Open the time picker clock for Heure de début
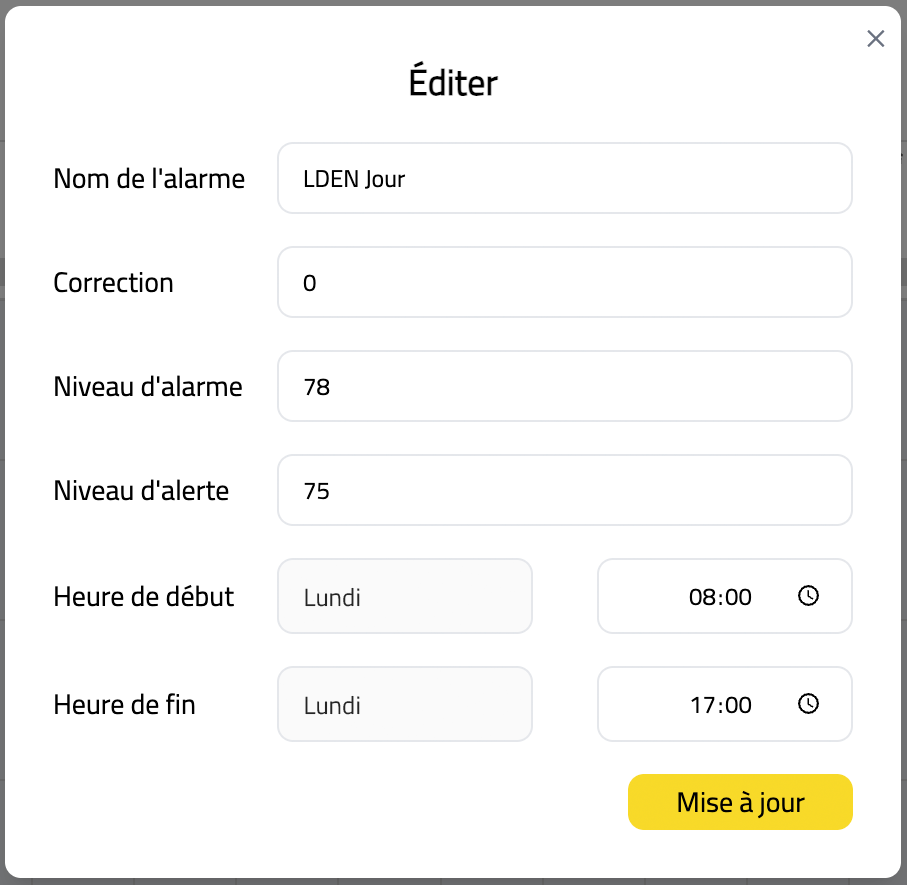Screen dimensions: 907x885 [808, 596]
